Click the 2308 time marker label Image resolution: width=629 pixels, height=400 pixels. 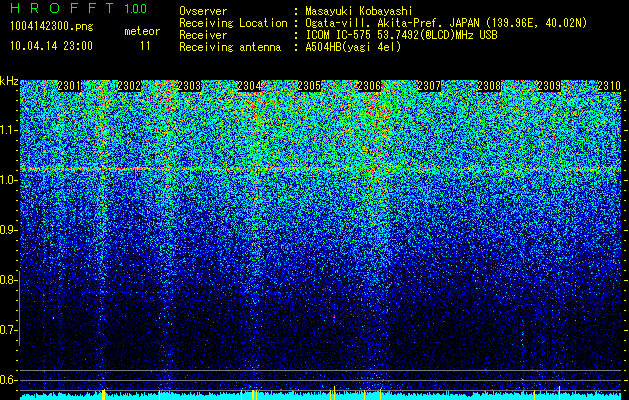point(489,86)
